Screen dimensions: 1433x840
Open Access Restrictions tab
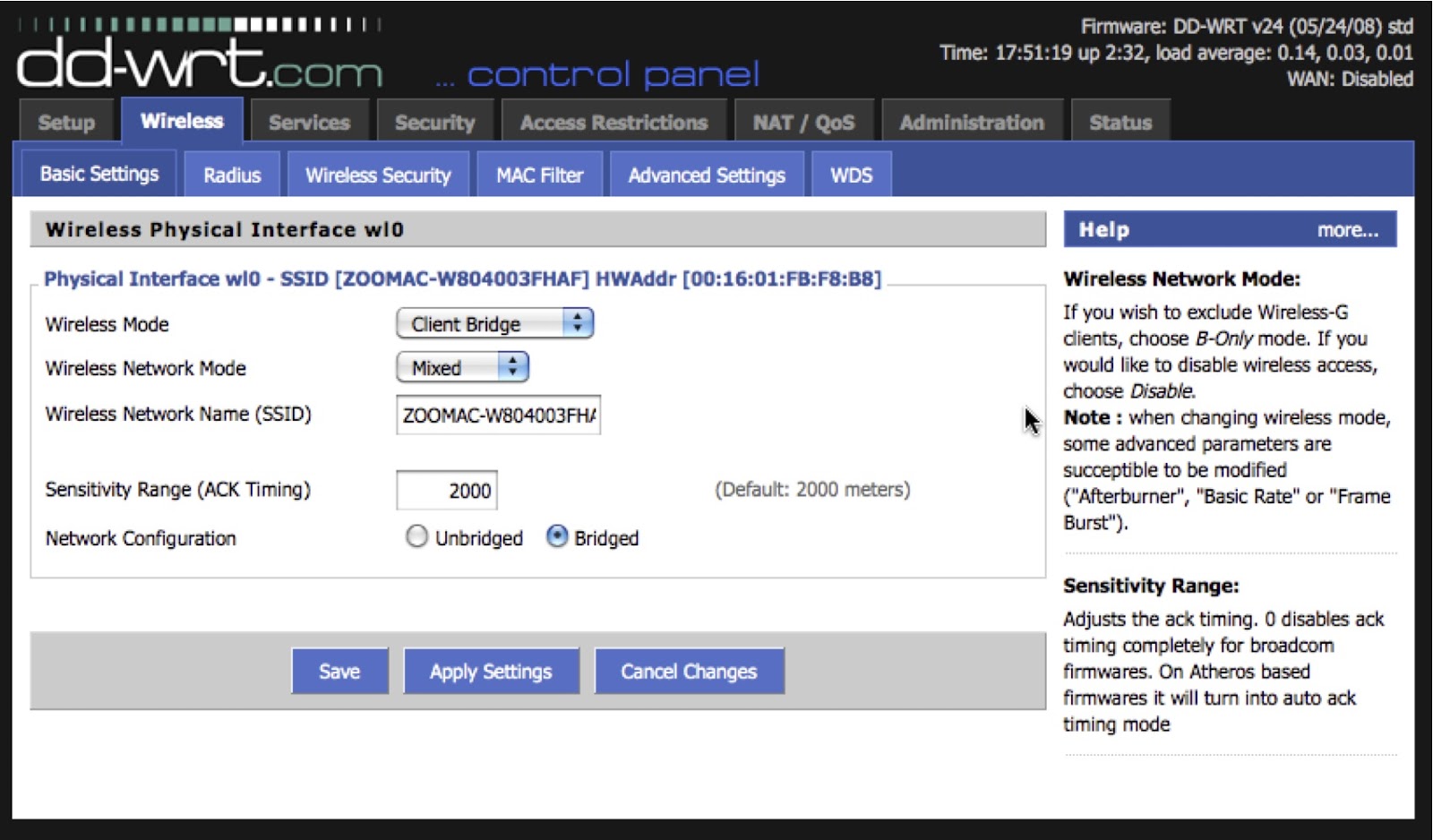point(614,123)
